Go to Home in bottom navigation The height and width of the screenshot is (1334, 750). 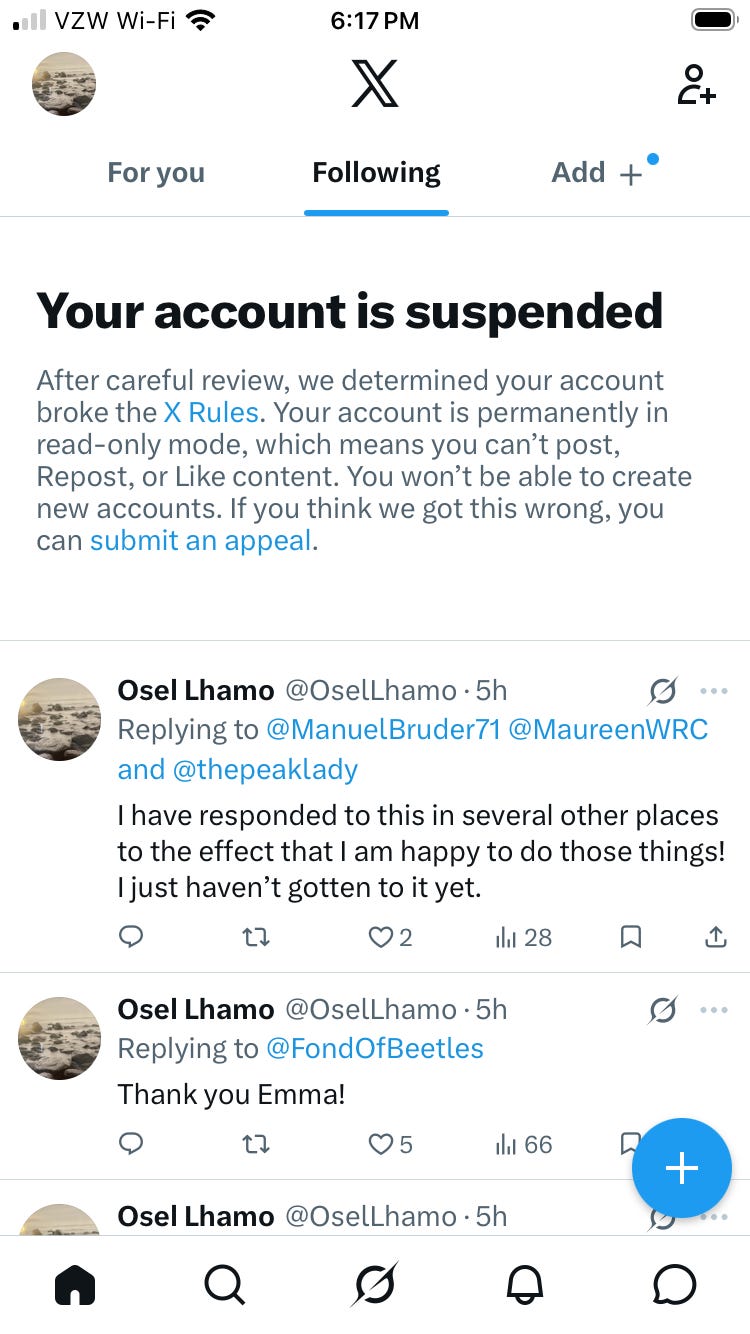[75, 1284]
